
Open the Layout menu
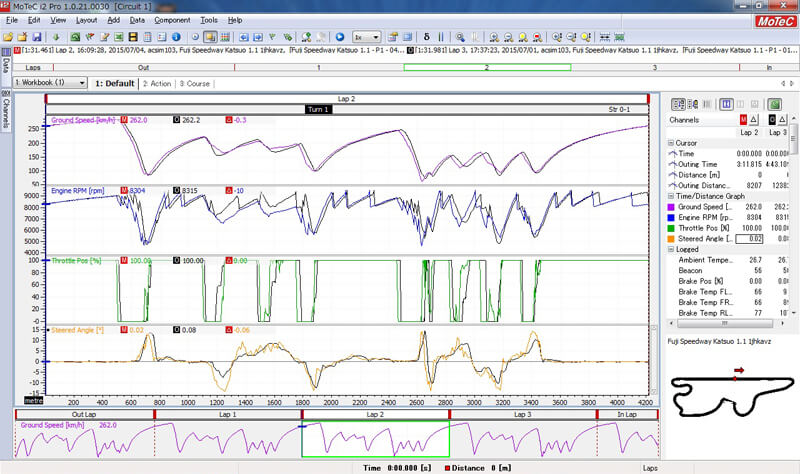[86, 20]
